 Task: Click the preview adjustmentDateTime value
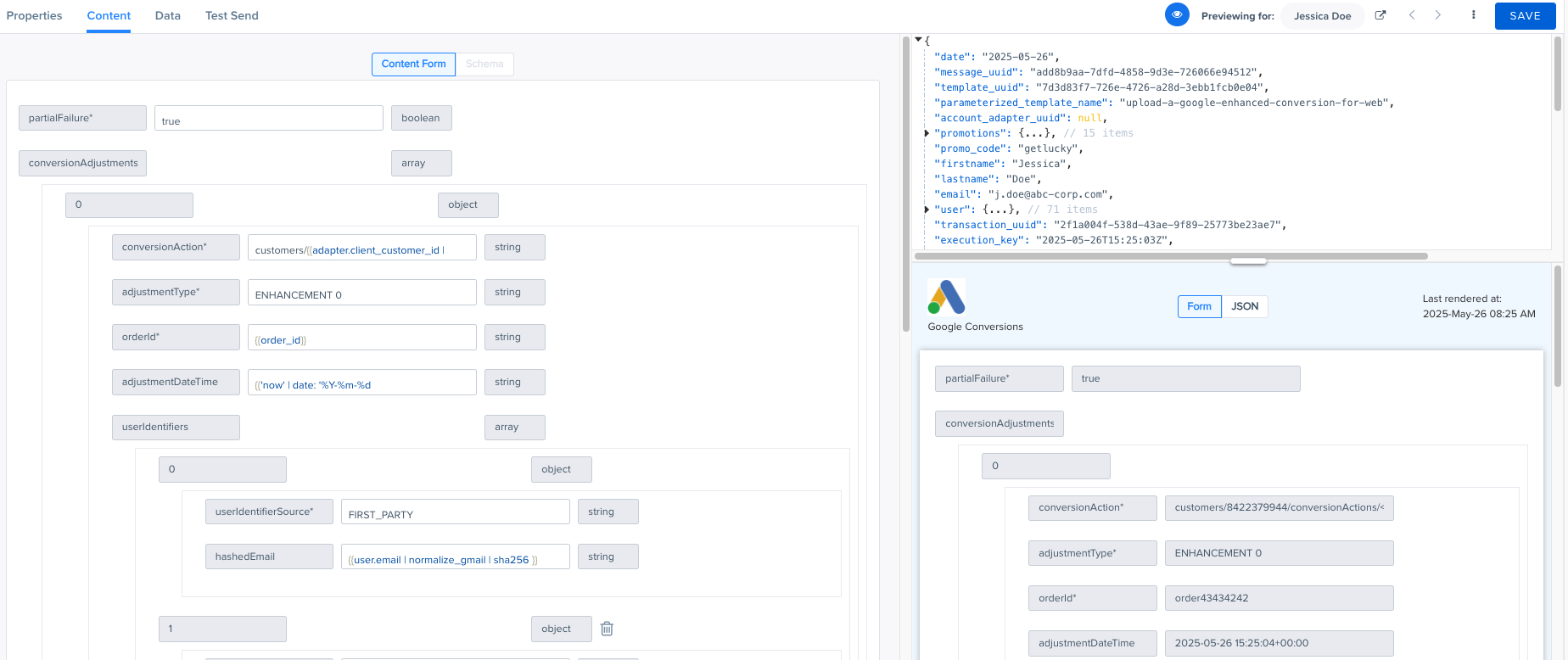coord(1279,643)
